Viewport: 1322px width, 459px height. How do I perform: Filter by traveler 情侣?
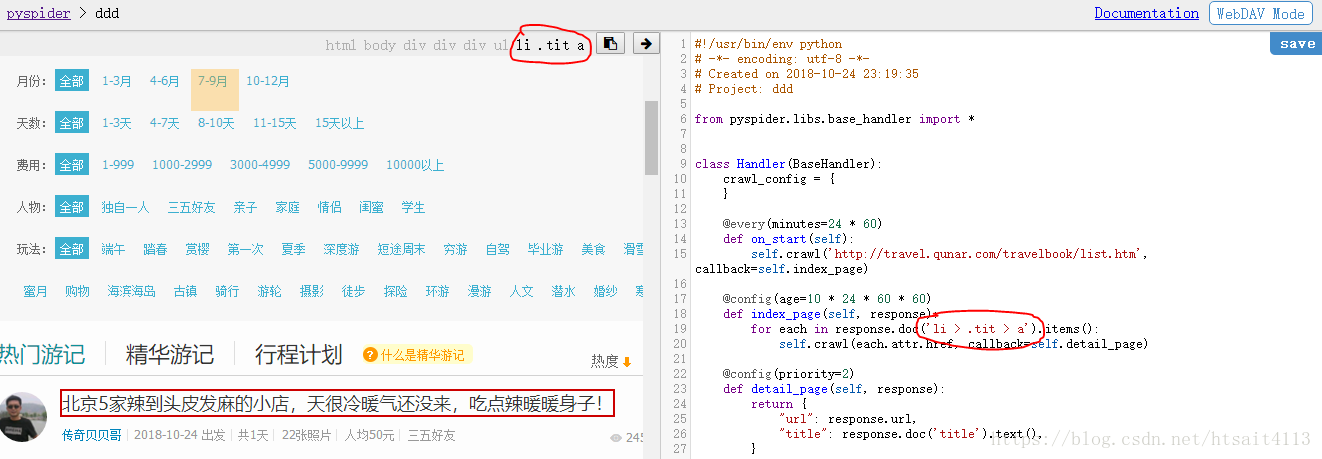pyautogui.click(x=330, y=207)
